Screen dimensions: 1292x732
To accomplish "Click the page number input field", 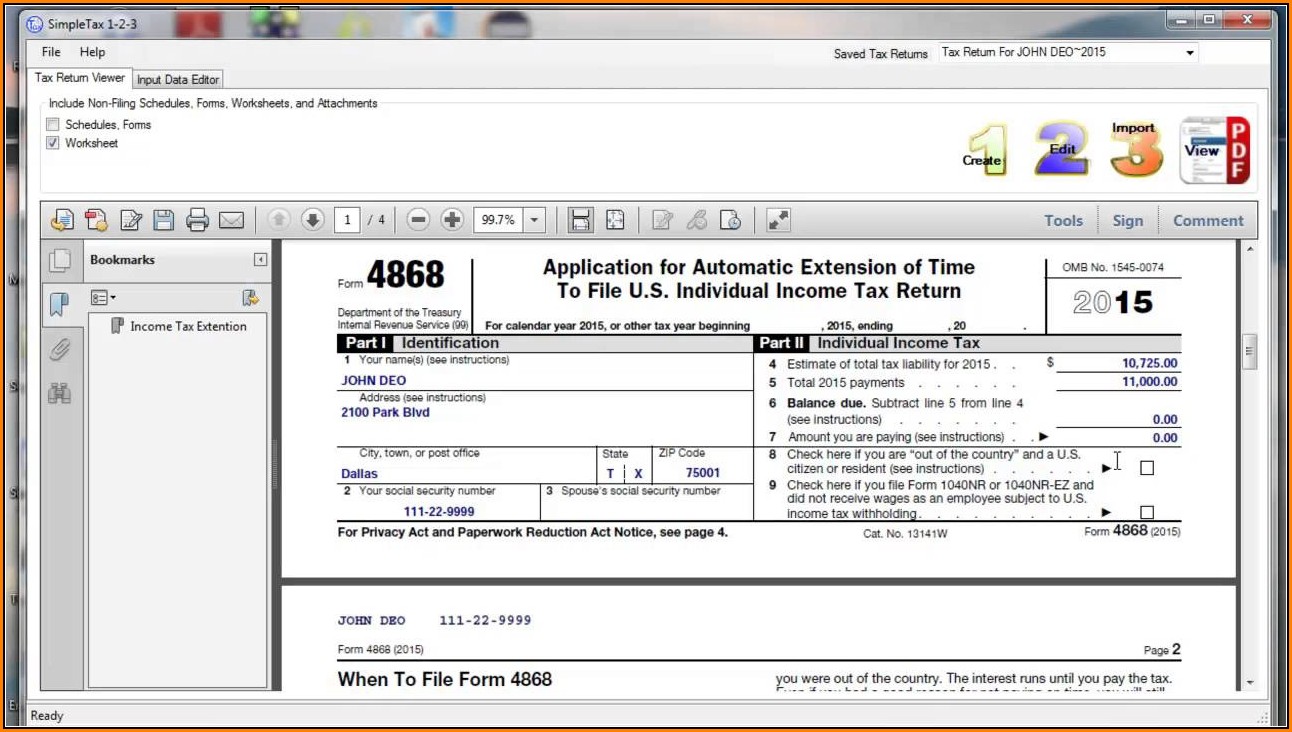I will 346,220.
